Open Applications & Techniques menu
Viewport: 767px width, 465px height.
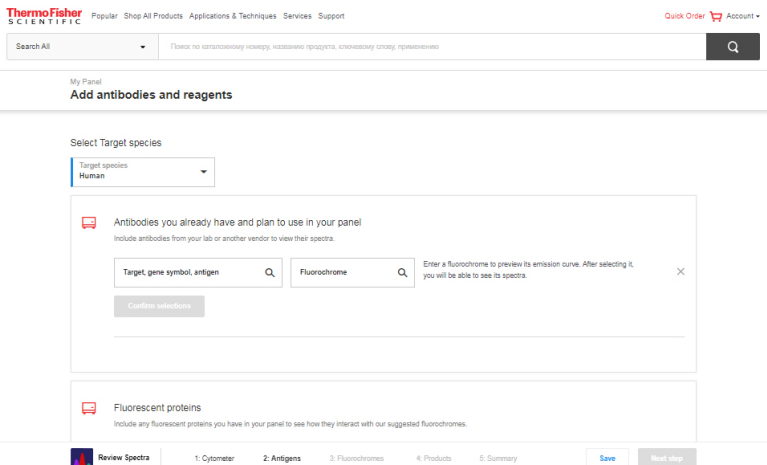(x=234, y=16)
